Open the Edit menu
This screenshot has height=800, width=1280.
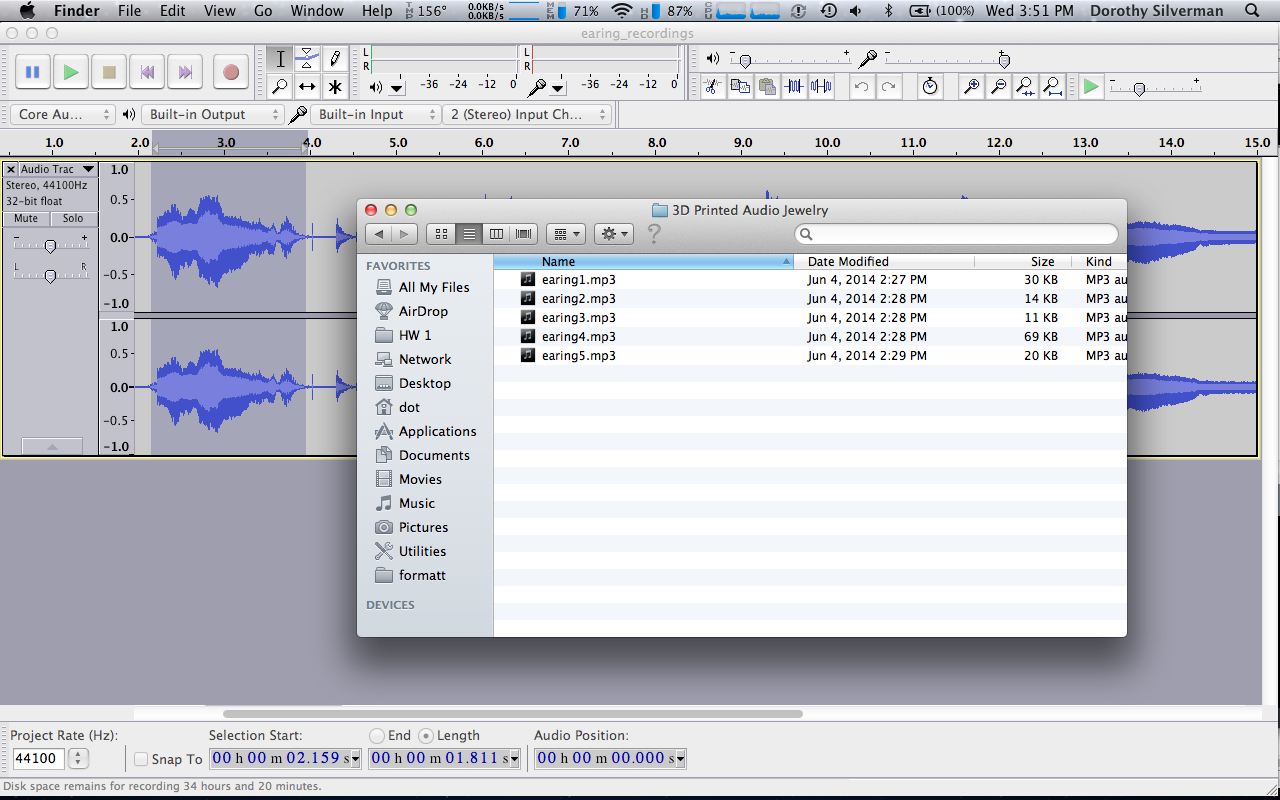(x=173, y=11)
